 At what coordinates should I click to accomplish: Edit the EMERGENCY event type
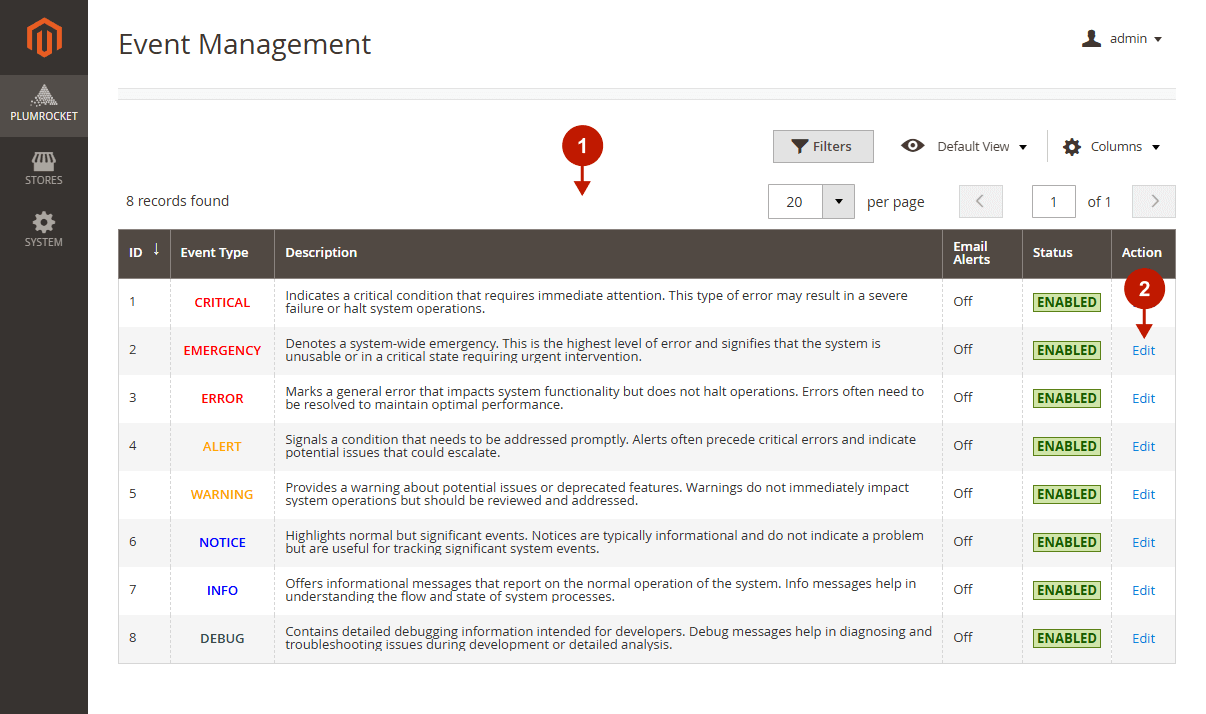click(x=1143, y=350)
